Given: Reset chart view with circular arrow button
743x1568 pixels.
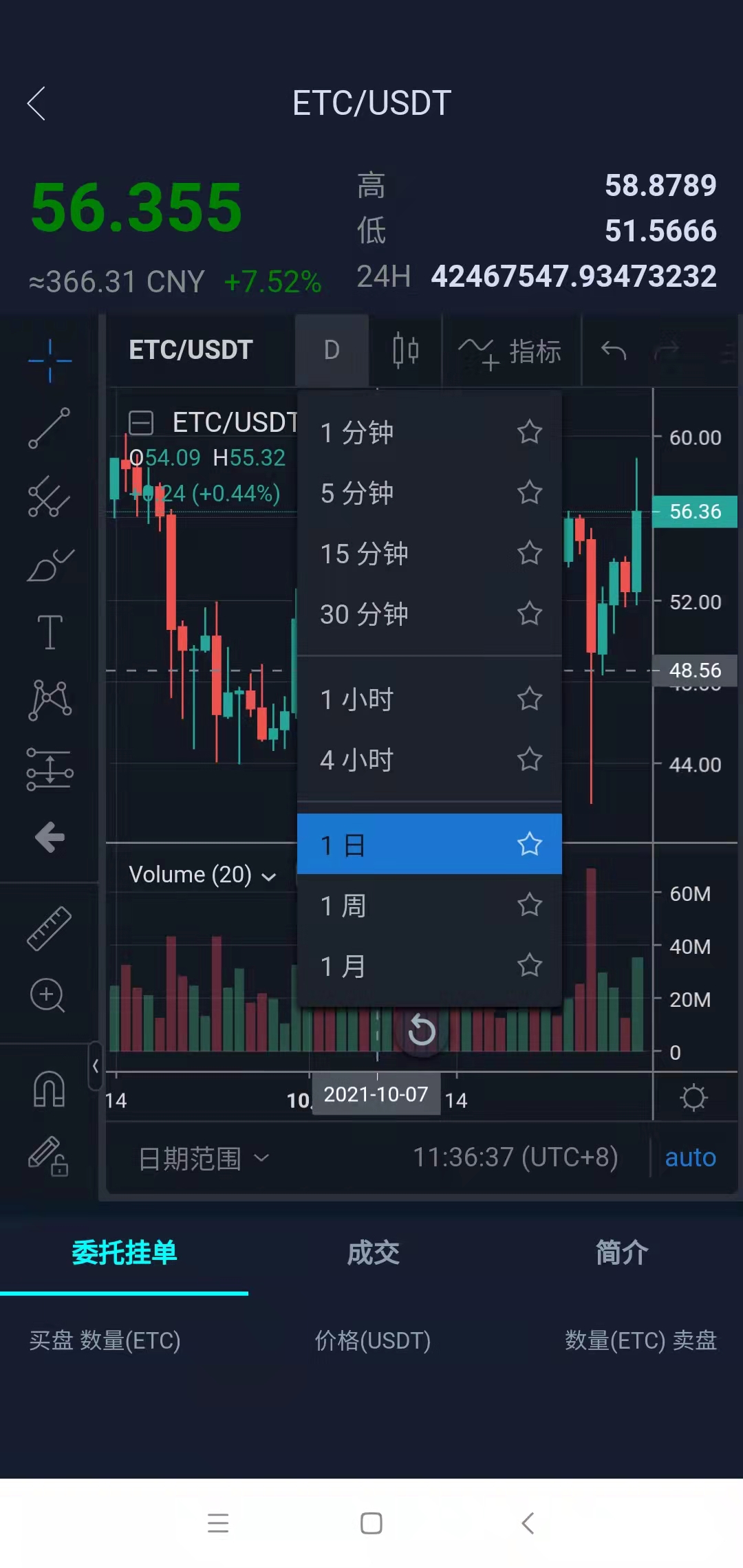Looking at the screenshot, I should pyautogui.click(x=422, y=1030).
